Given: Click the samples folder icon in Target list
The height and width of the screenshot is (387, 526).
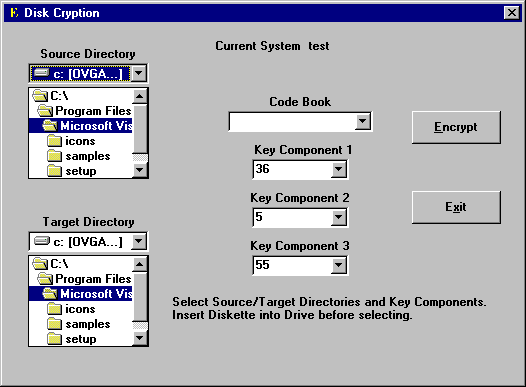Looking at the screenshot, I should tap(54, 324).
